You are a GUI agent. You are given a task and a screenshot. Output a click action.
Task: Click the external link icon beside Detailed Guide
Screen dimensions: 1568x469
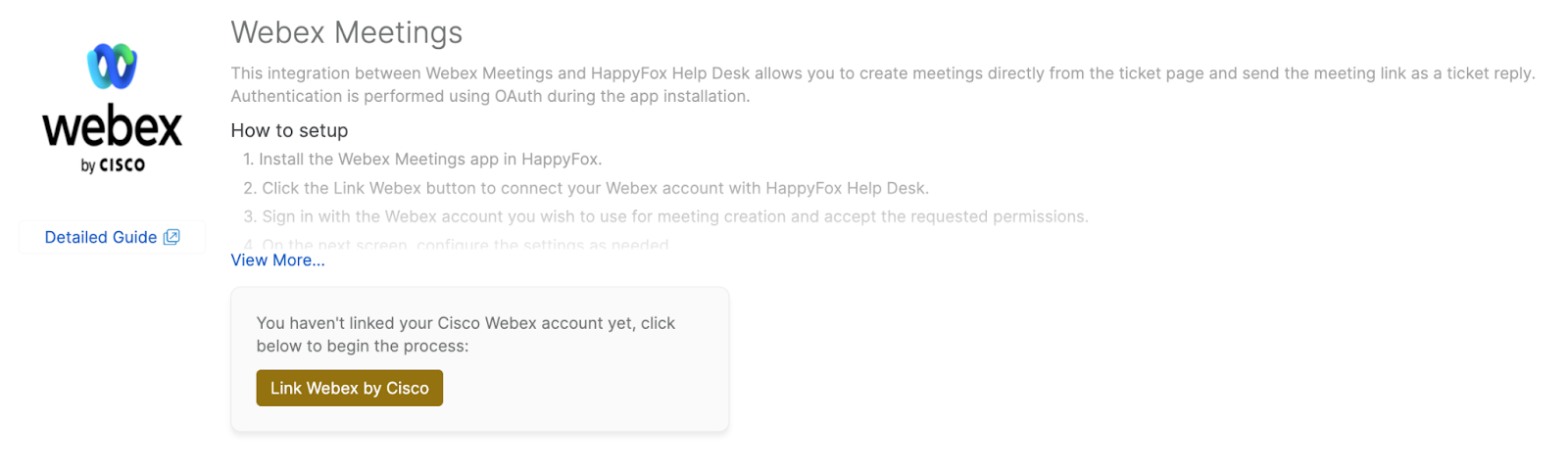coord(171,237)
